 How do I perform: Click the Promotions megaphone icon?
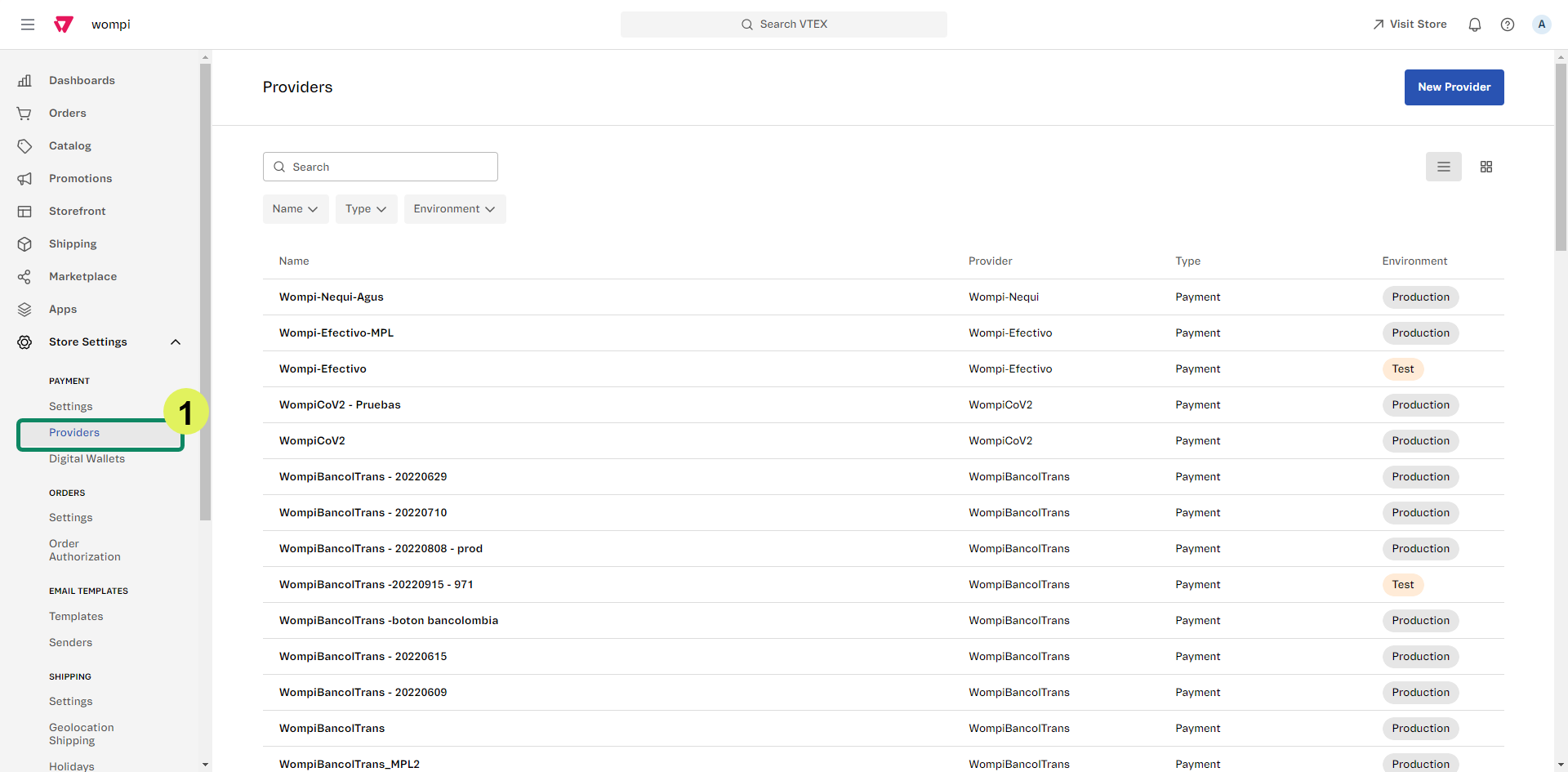click(24, 178)
